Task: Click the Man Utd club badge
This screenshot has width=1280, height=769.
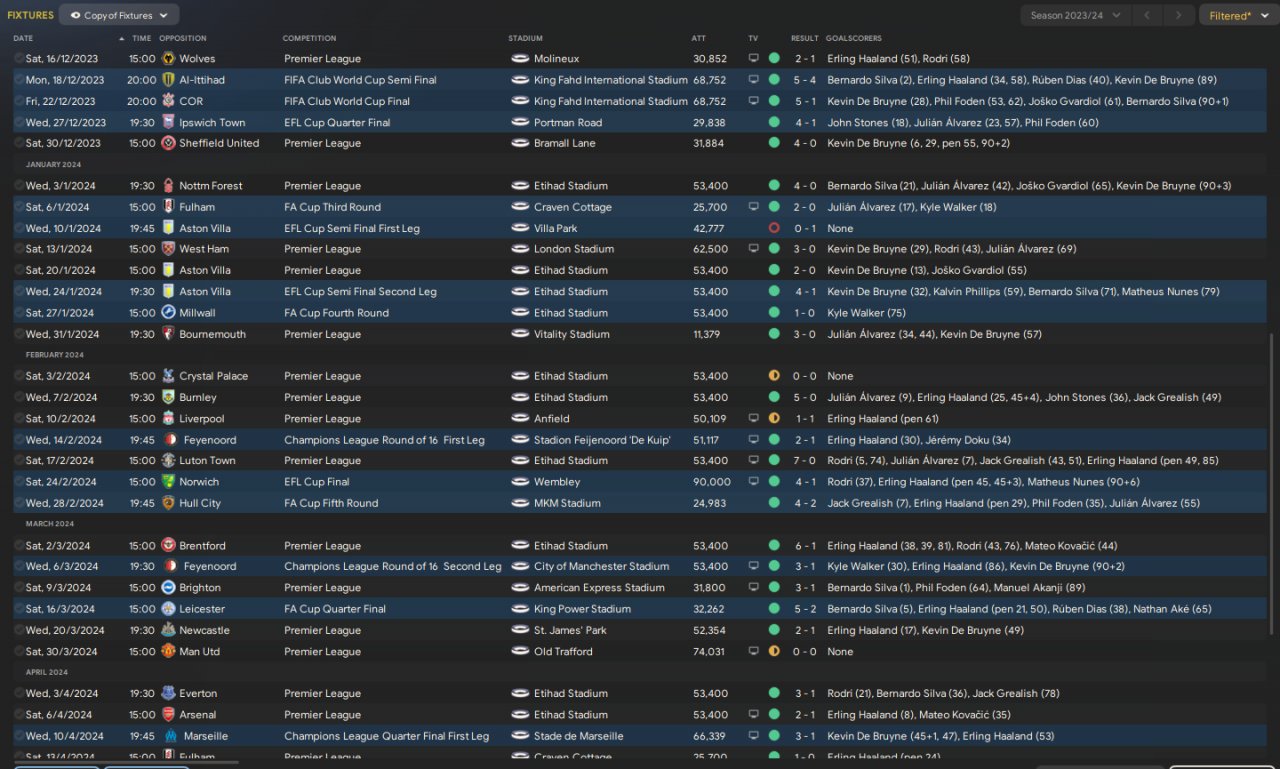Action: point(168,651)
